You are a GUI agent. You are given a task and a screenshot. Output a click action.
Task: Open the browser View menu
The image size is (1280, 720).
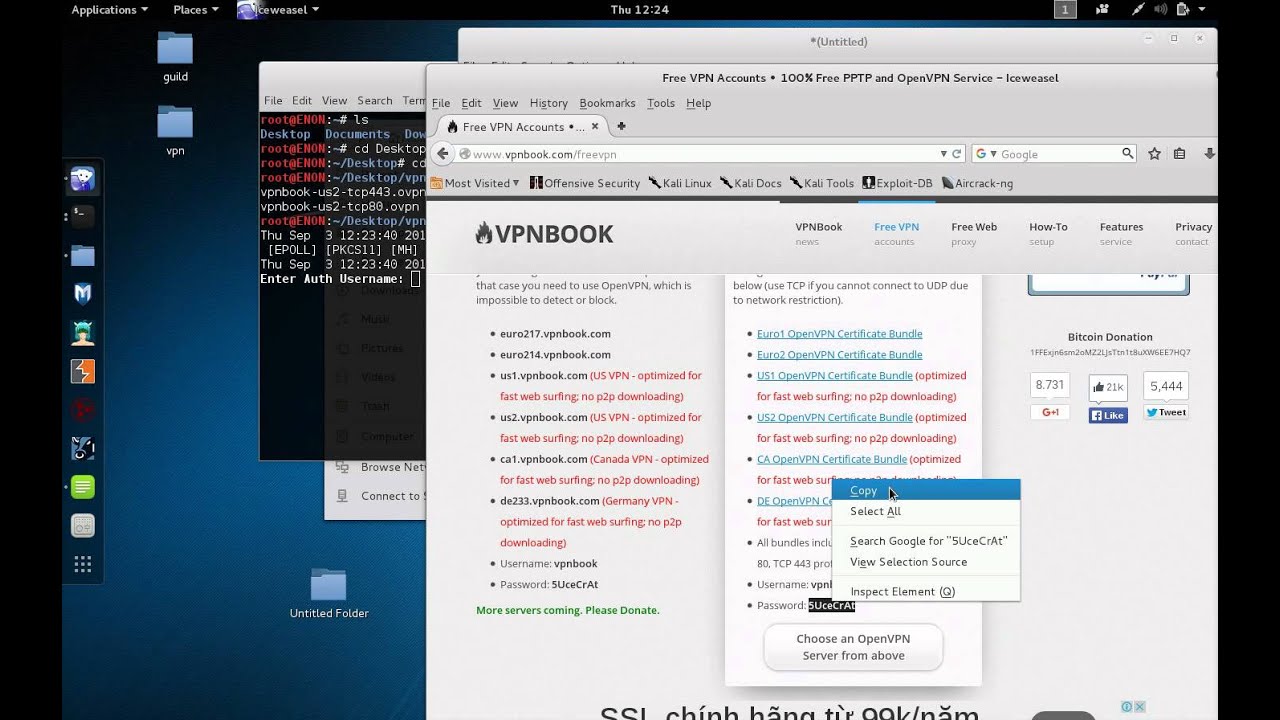point(506,103)
